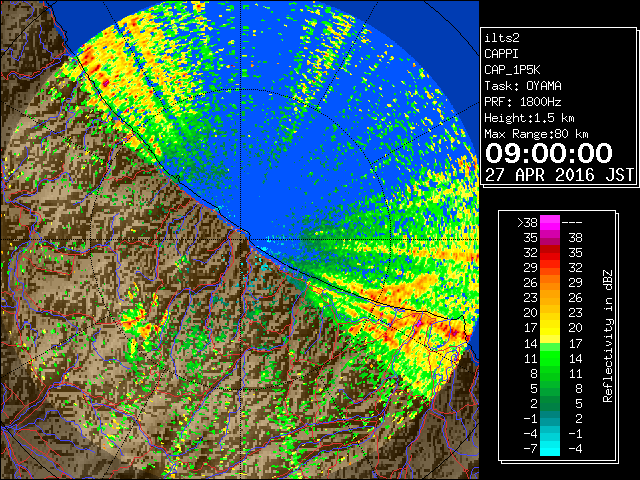Click the bright green 11 dBZ legend swatch
640x480 pixels.
[550, 358]
